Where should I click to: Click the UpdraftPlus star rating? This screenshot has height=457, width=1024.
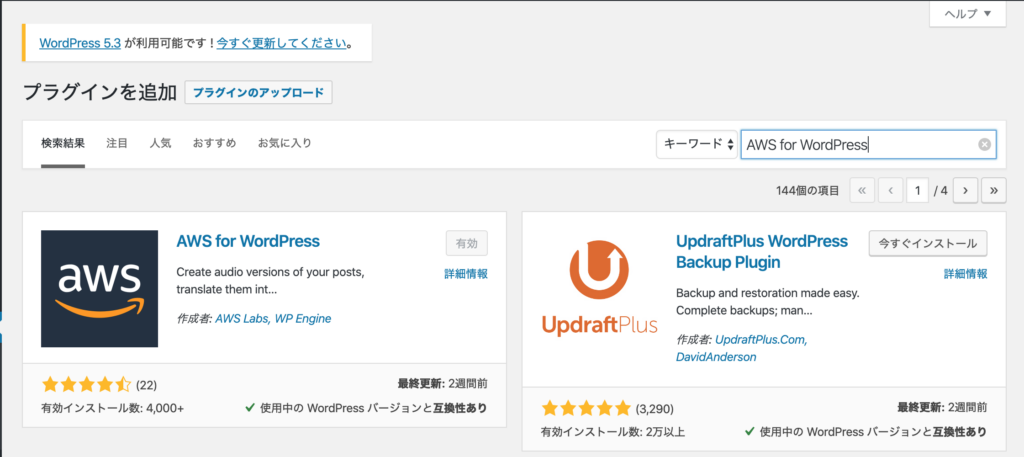586,409
